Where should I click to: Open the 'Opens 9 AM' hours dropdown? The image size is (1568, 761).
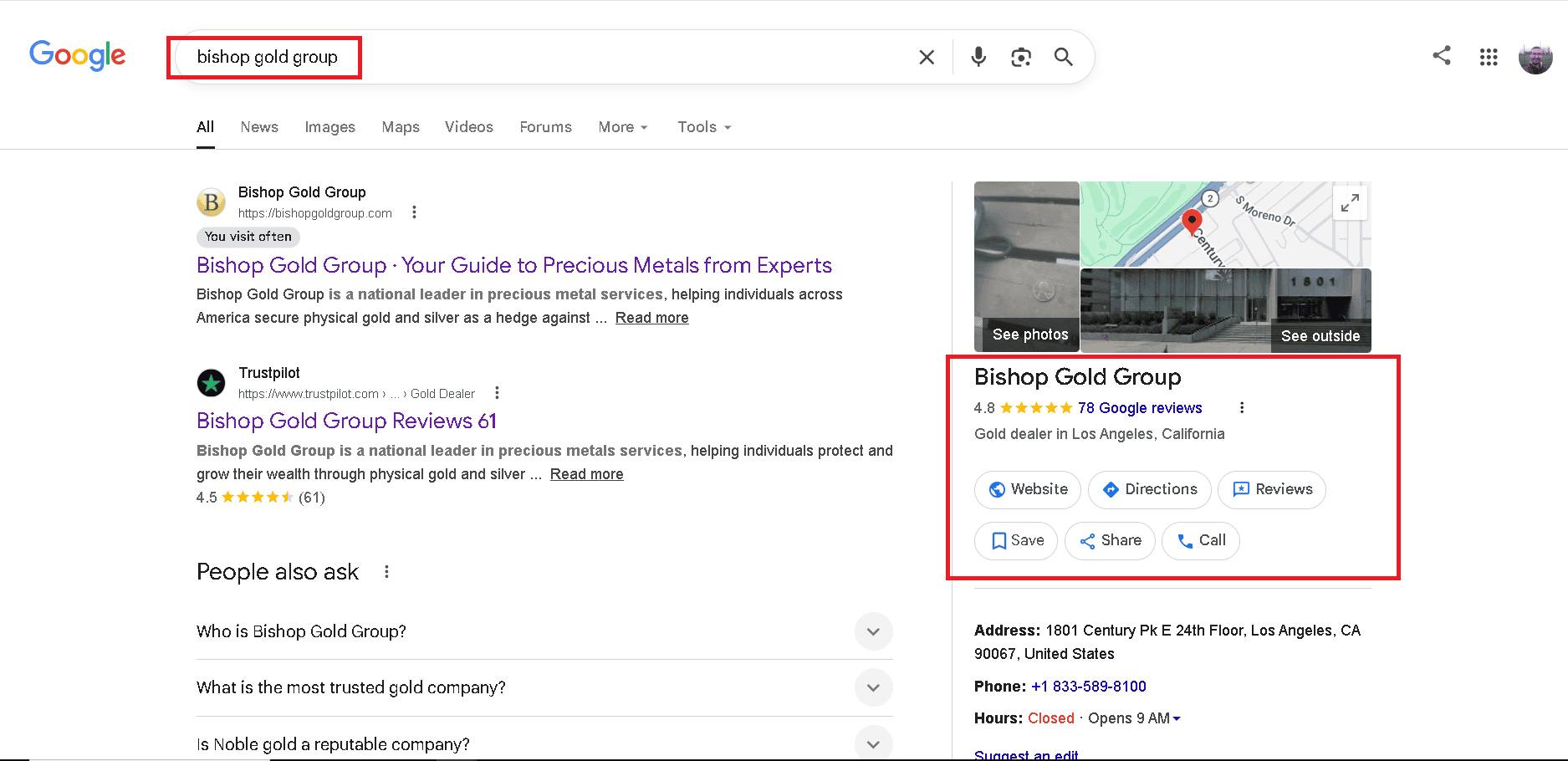click(1133, 718)
